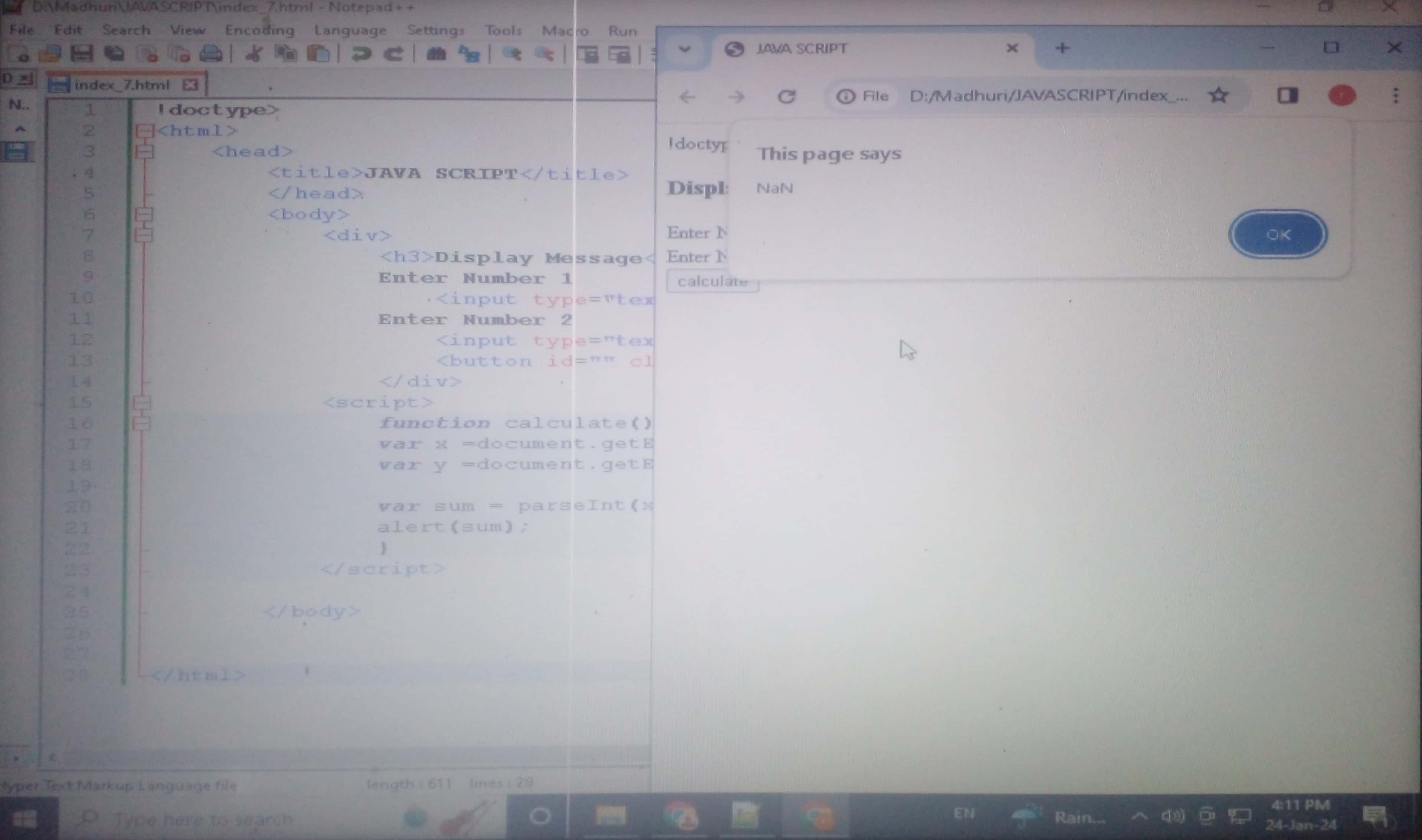Toggle the Chrome side panel icon
The height and width of the screenshot is (840, 1422).
pos(1287,95)
